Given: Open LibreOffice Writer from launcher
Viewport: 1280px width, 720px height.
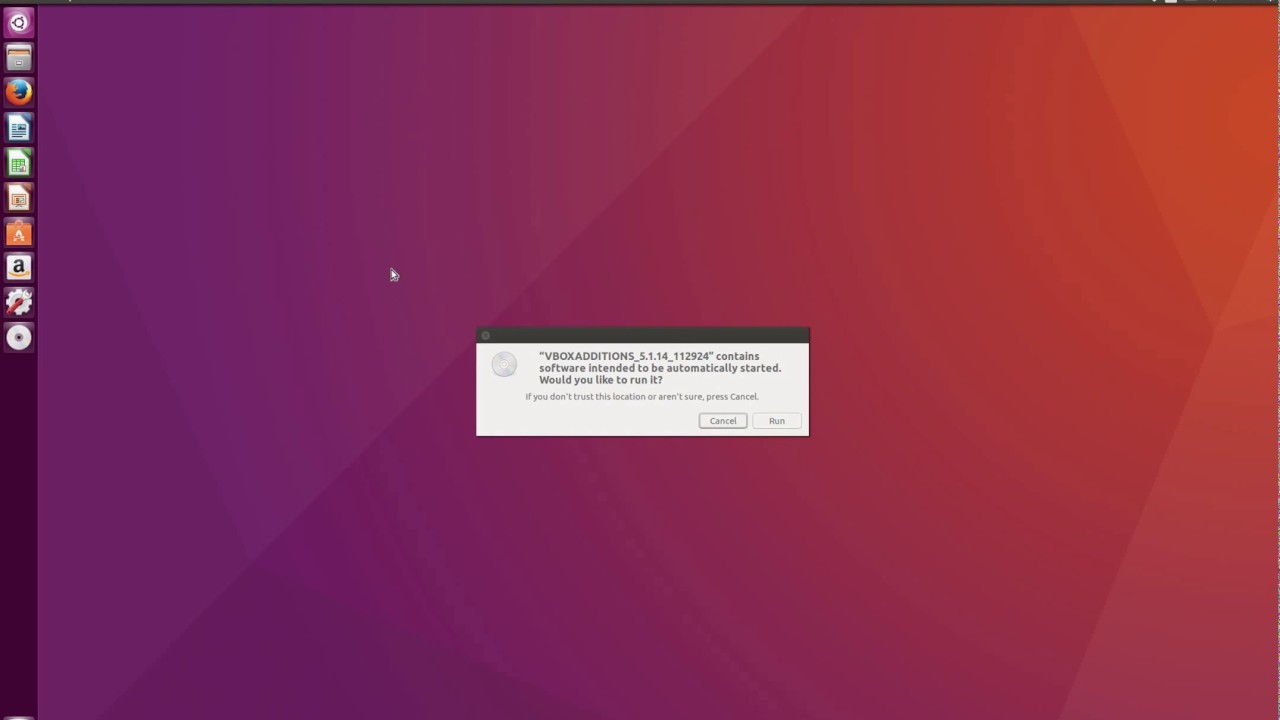Looking at the screenshot, I should tap(18, 127).
